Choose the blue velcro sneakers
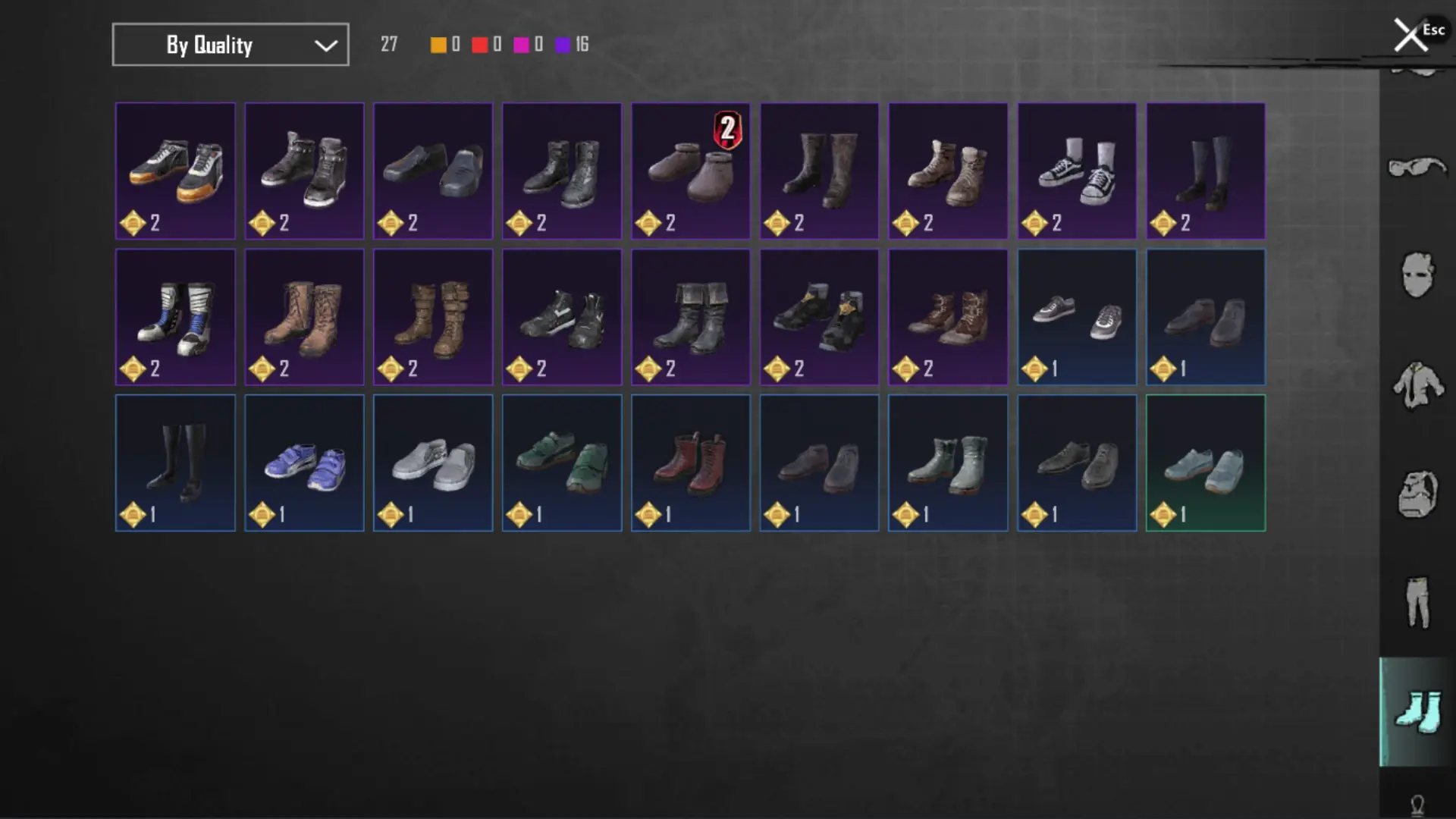The image size is (1456, 819). [304, 463]
